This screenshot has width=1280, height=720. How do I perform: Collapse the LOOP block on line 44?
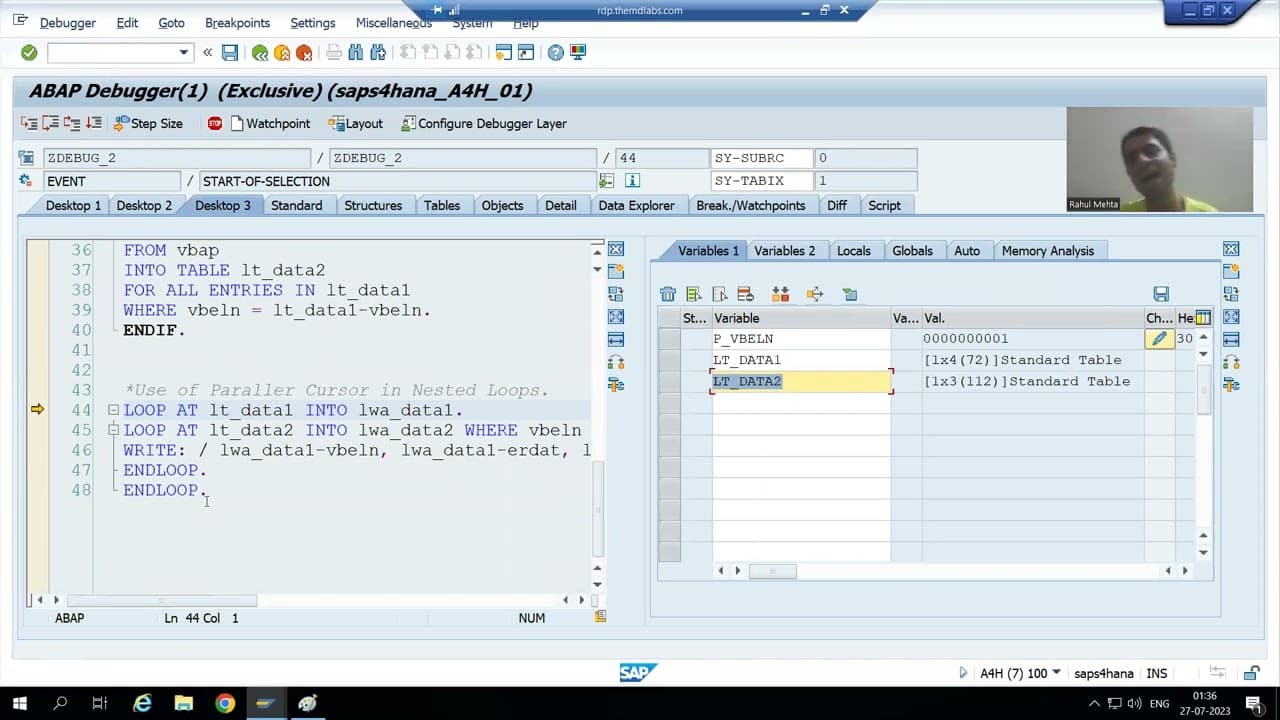113,410
